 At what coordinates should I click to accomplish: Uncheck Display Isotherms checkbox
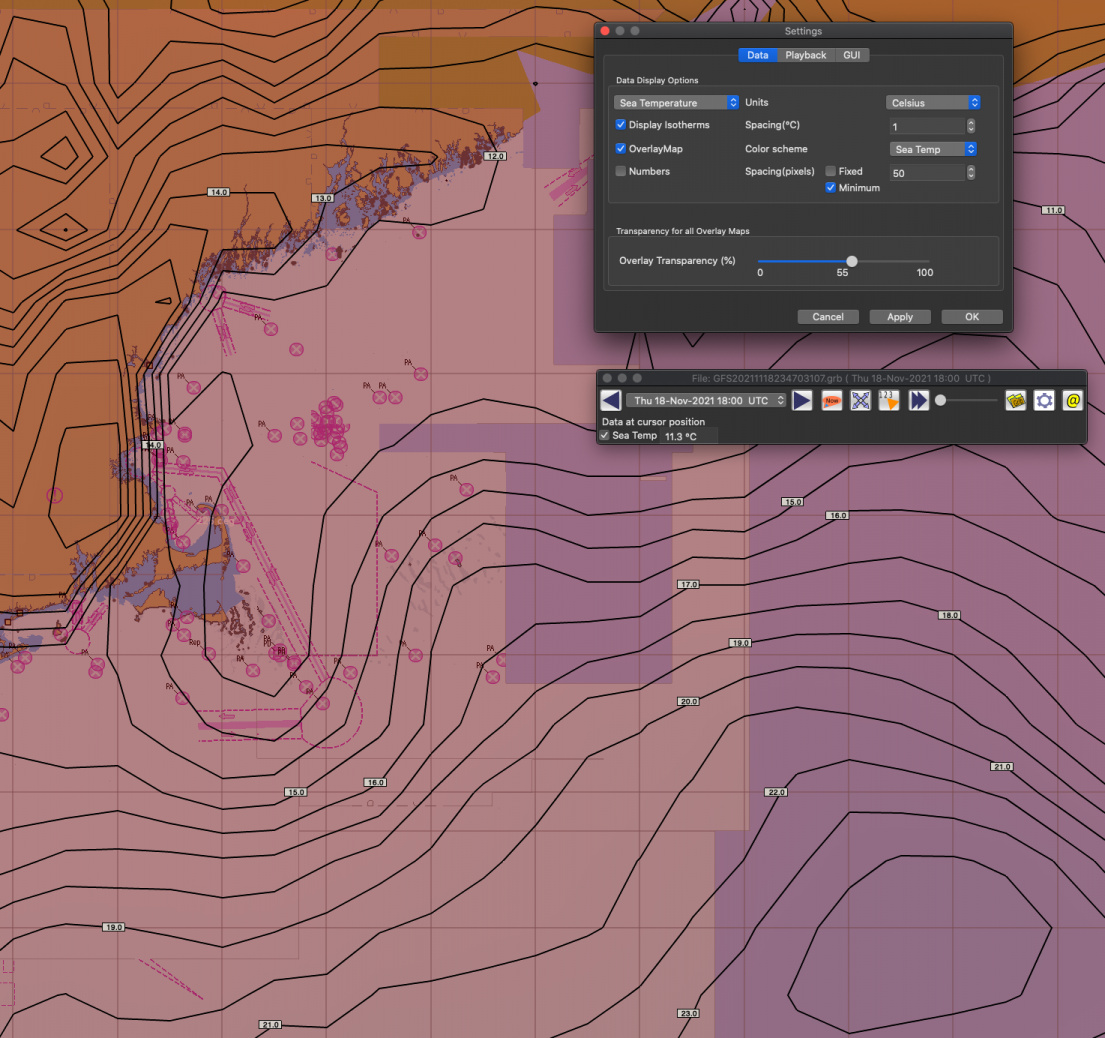point(620,125)
